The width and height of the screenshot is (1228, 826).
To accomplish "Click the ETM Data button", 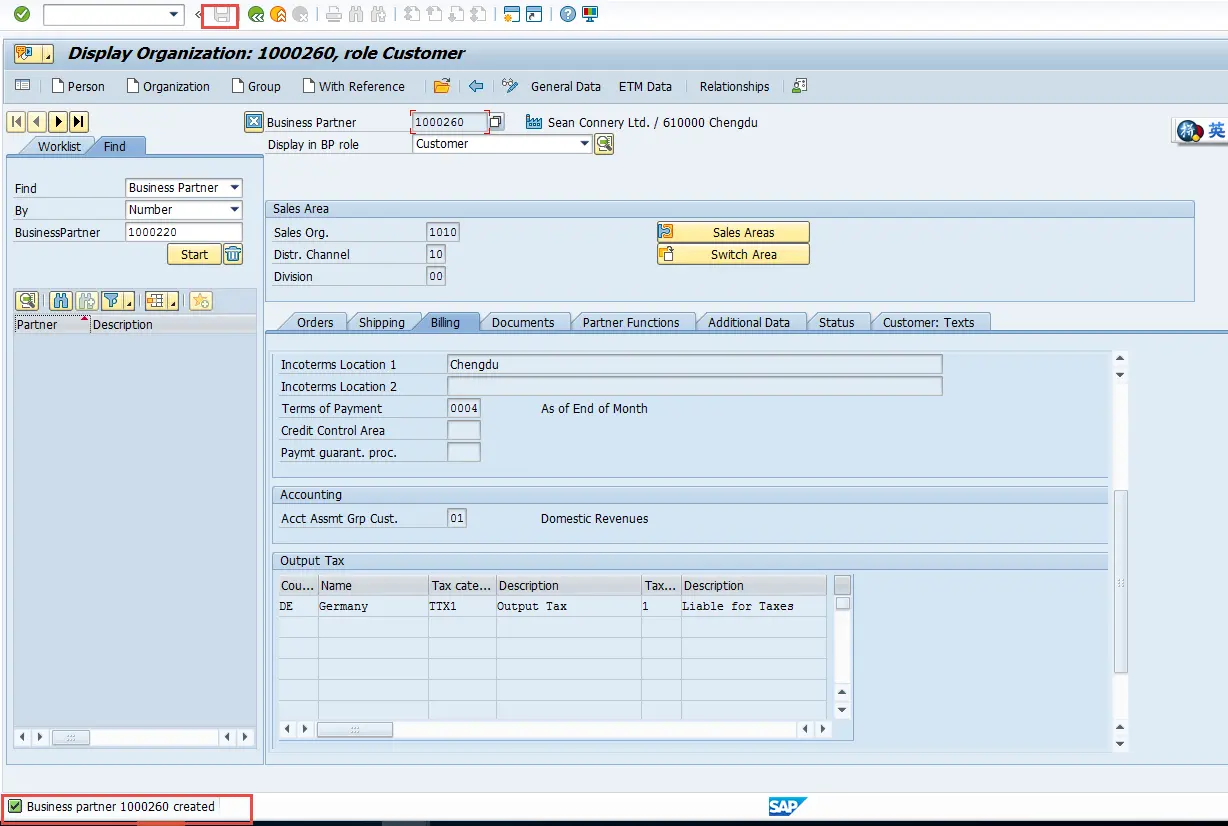I will pos(645,86).
